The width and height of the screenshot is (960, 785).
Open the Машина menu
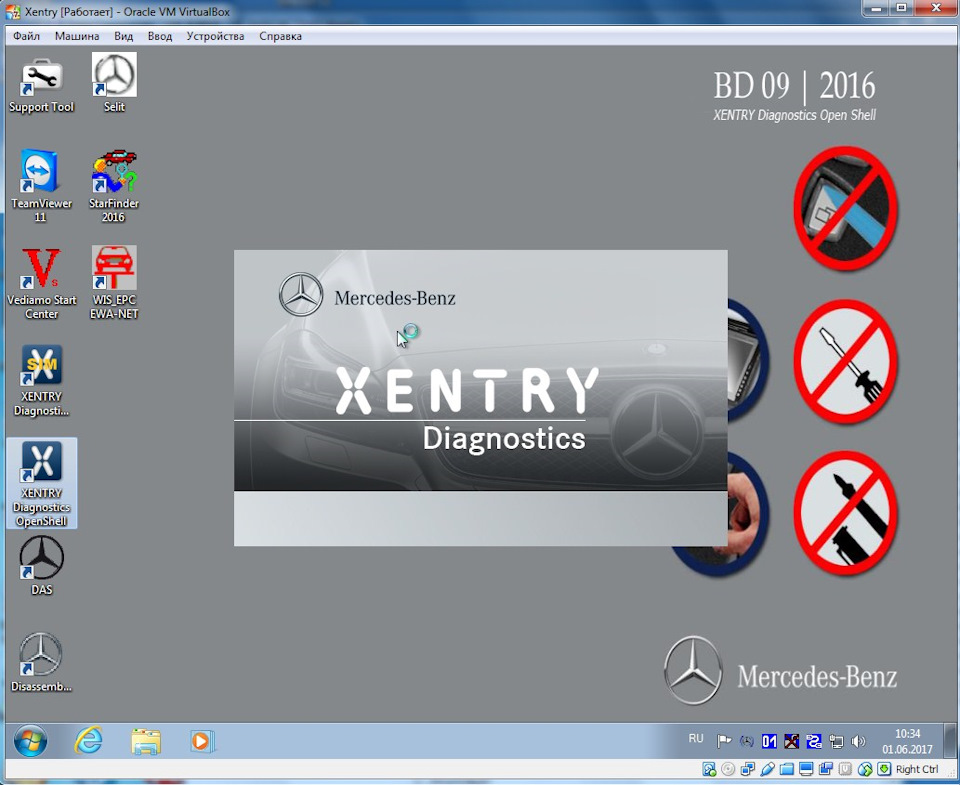(x=77, y=36)
